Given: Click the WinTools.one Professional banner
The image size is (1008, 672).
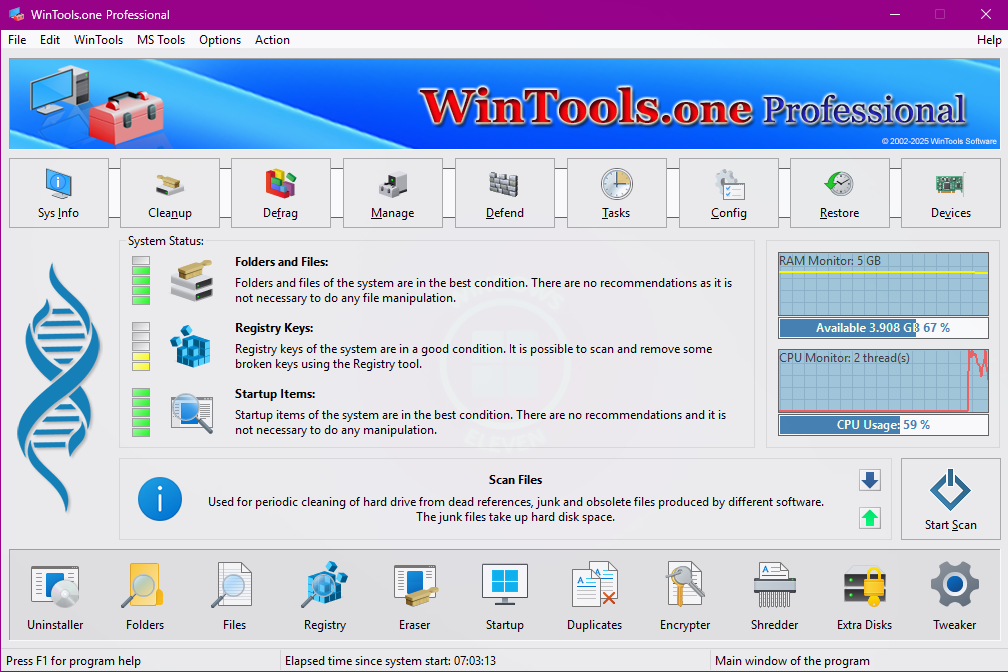Looking at the screenshot, I should coord(505,104).
